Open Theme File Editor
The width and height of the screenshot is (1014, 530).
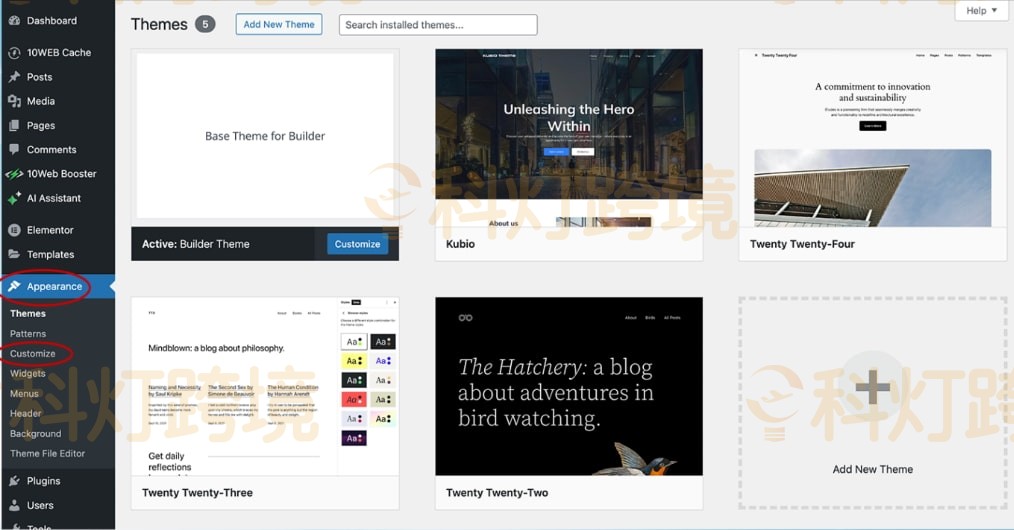coord(48,454)
